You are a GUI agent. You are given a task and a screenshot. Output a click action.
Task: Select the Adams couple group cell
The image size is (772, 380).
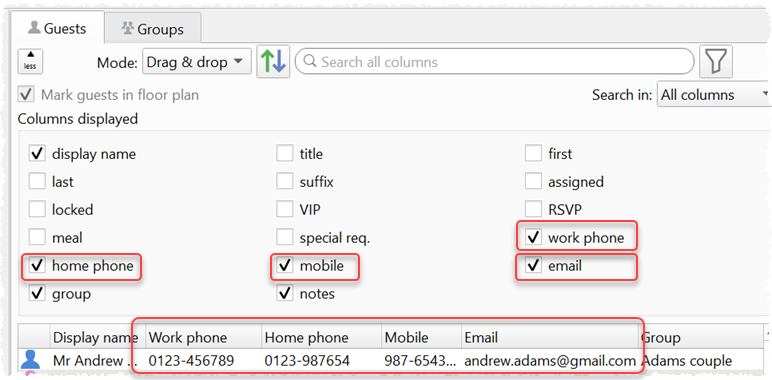[x=702, y=361]
